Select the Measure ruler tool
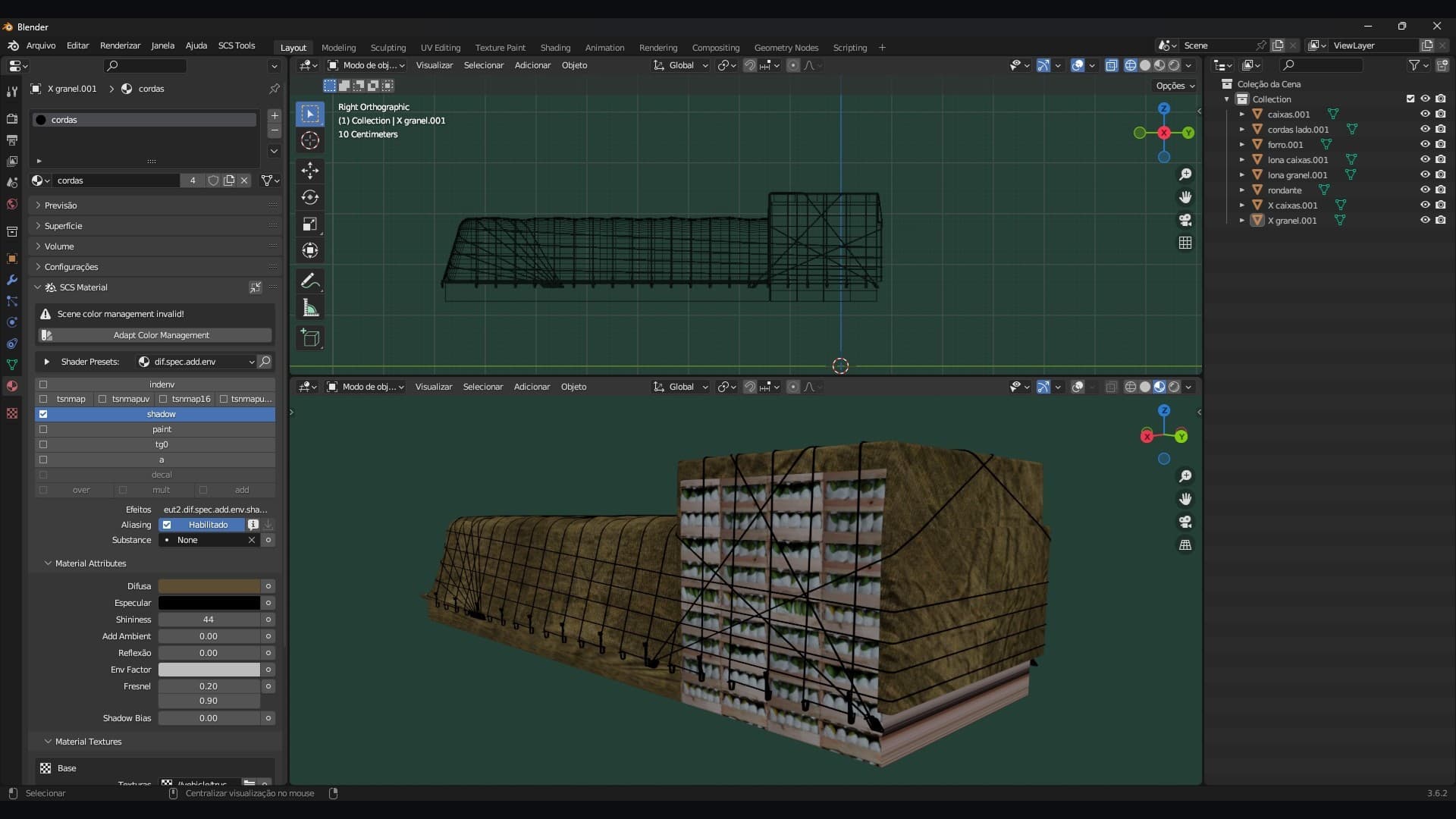 [x=310, y=307]
